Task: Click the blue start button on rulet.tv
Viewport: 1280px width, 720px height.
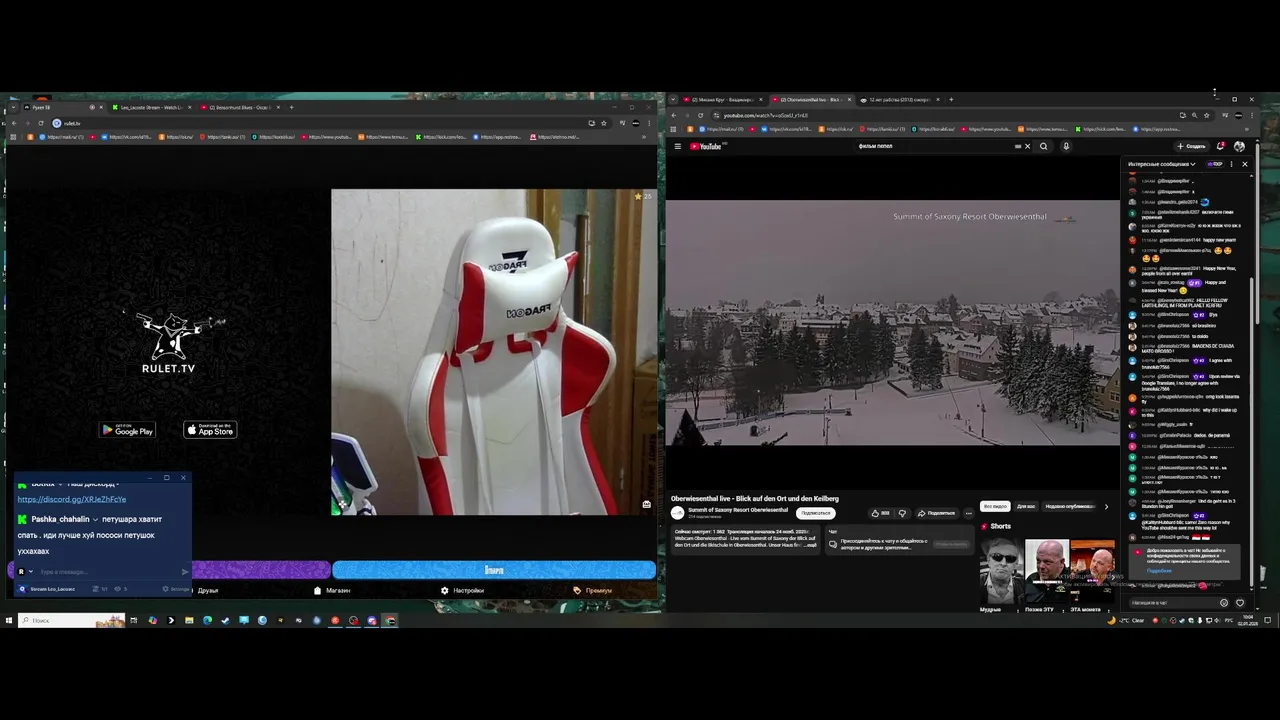Action: tap(494, 570)
